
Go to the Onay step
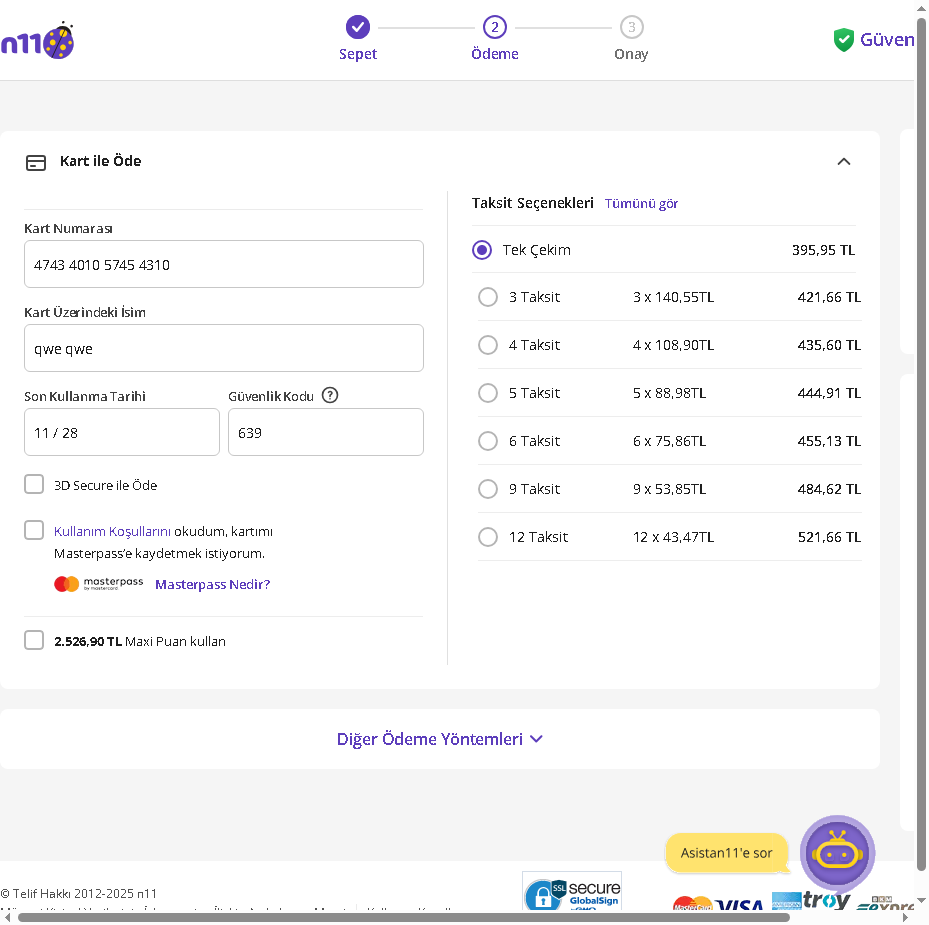[631, 27]
